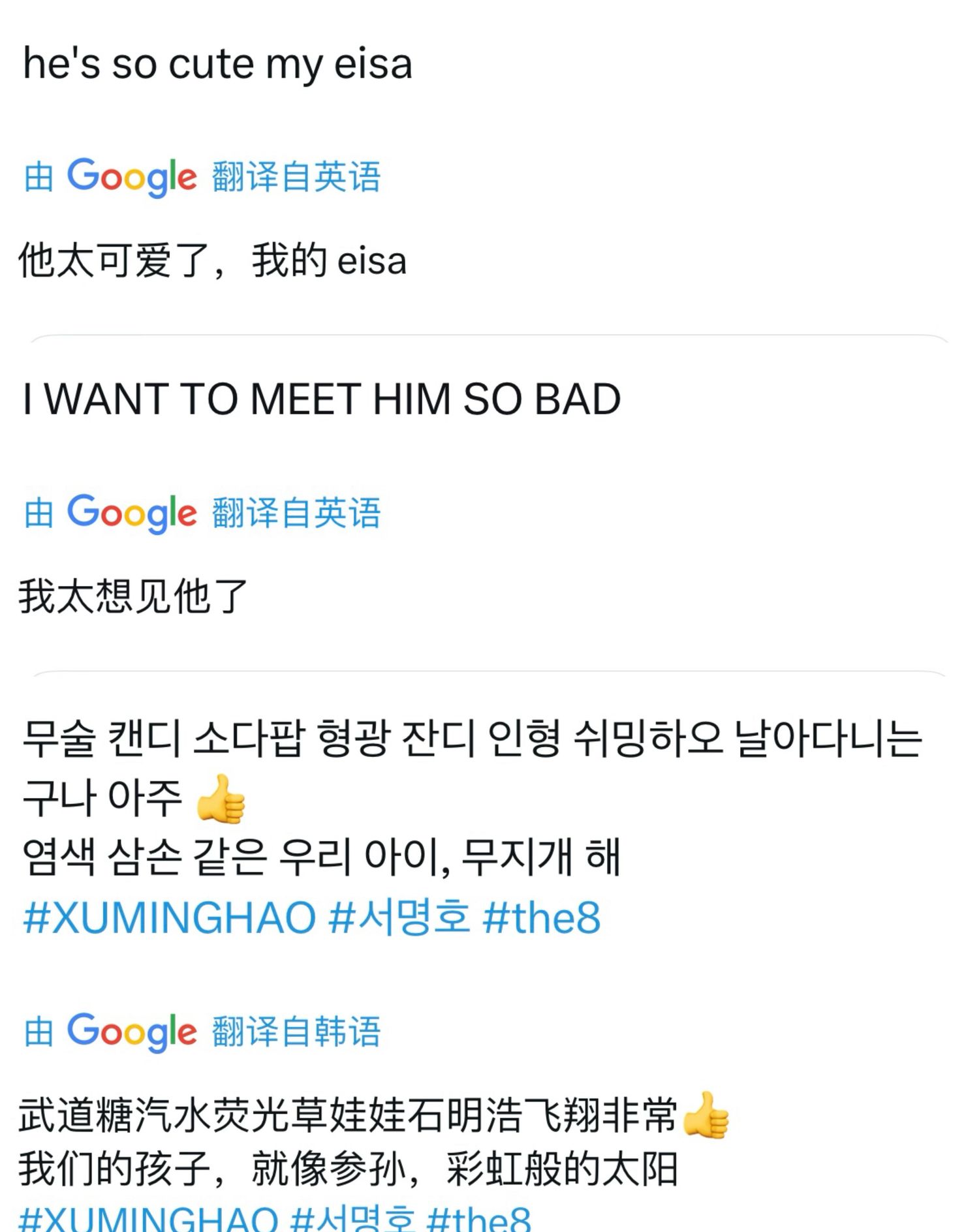Viewport: 979px width, 1232px height.
Task: Tap the '翻译自韩语' translation label
Action: pos(296,1032)
